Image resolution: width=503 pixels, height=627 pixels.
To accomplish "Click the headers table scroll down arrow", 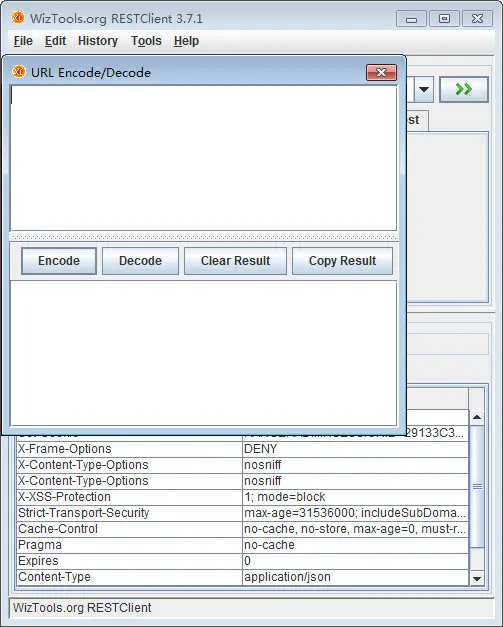I will (x=477, y=578).
